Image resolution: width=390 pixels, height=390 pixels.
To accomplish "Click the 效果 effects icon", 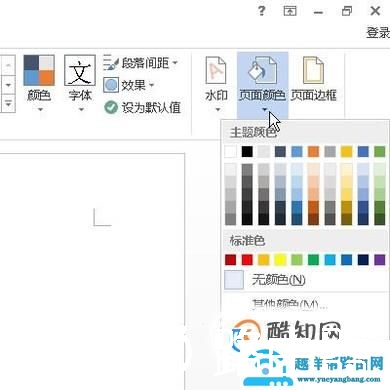I will [111, 85].
